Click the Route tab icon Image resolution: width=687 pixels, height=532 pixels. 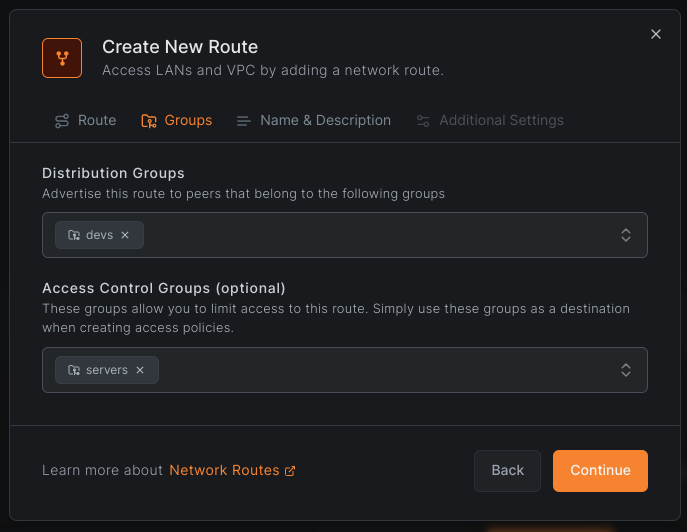(x=62, y=121)
